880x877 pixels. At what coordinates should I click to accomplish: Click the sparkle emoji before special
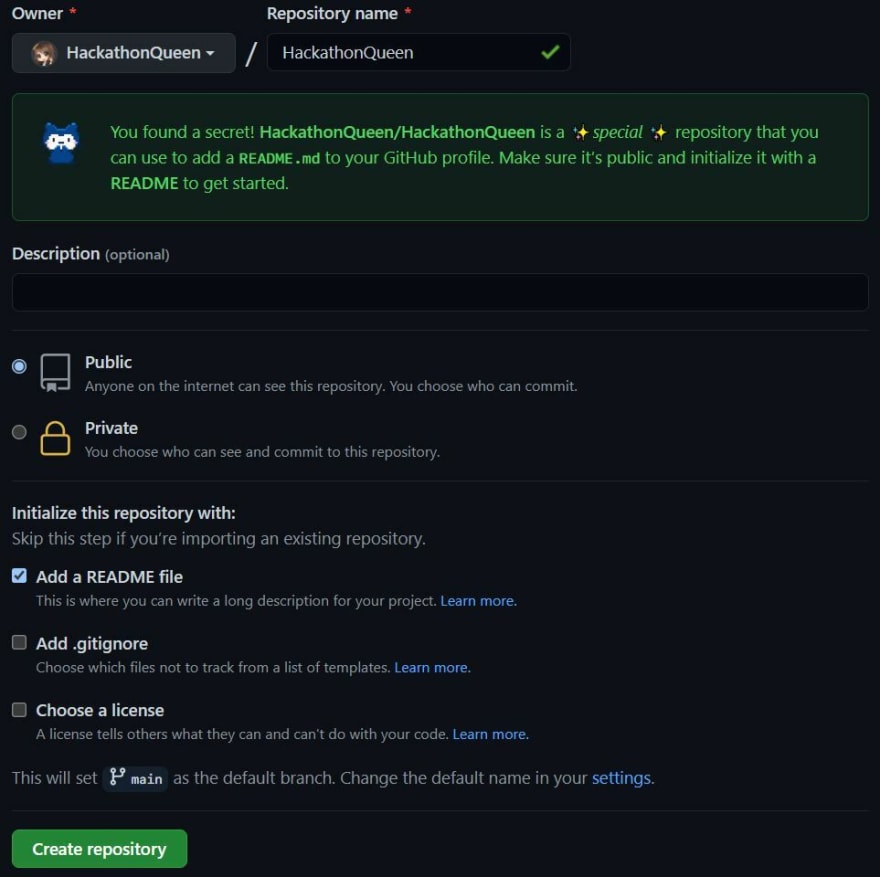581,133
